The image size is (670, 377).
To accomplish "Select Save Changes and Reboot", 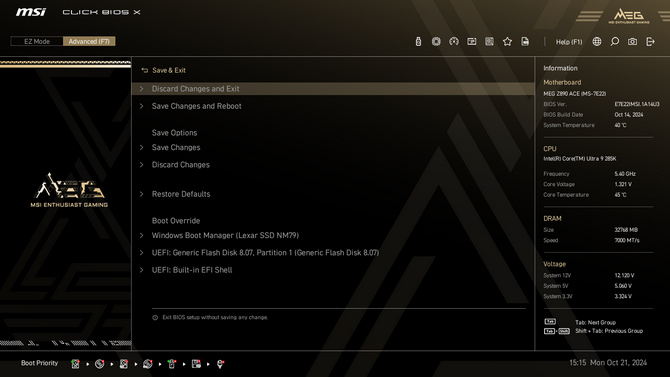I will (333, 106).
